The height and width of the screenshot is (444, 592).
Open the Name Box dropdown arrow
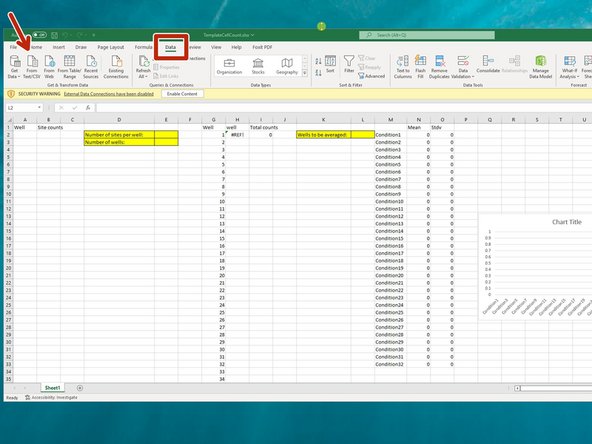pyautogui.click(x=39, y=108)
